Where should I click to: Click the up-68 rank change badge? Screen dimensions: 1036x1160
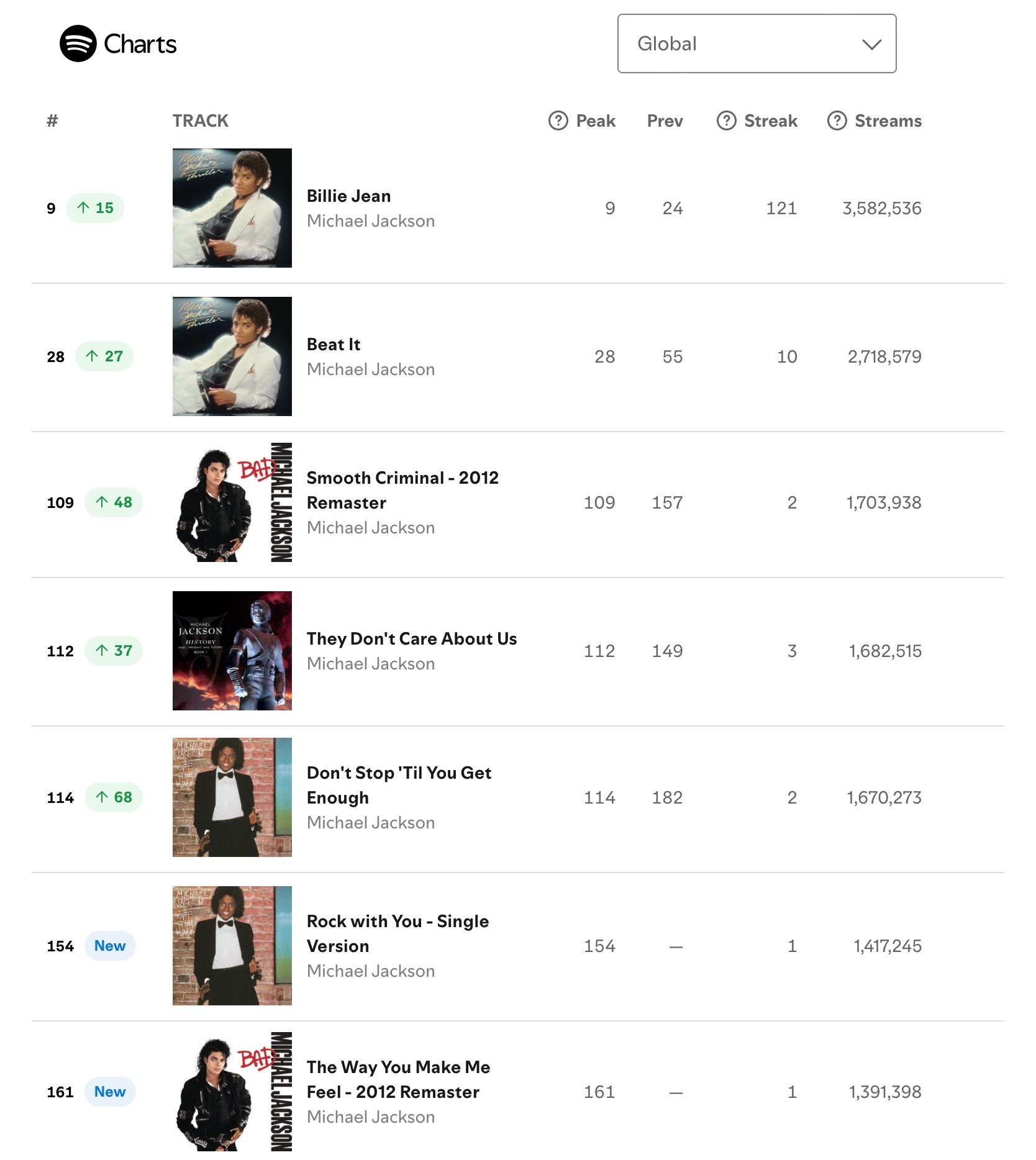point(114,797)
